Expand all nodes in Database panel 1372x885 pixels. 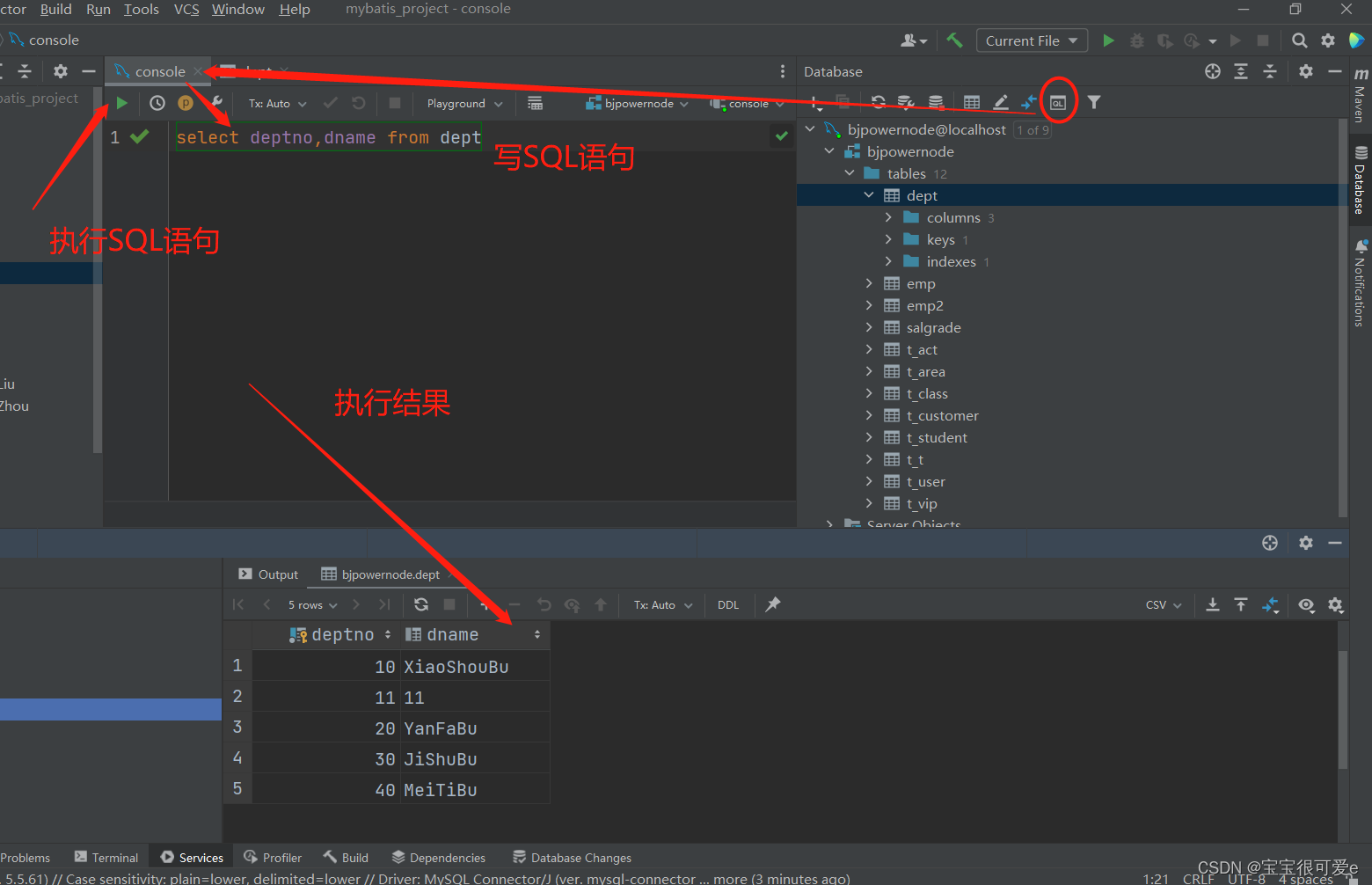(1241, 71)
